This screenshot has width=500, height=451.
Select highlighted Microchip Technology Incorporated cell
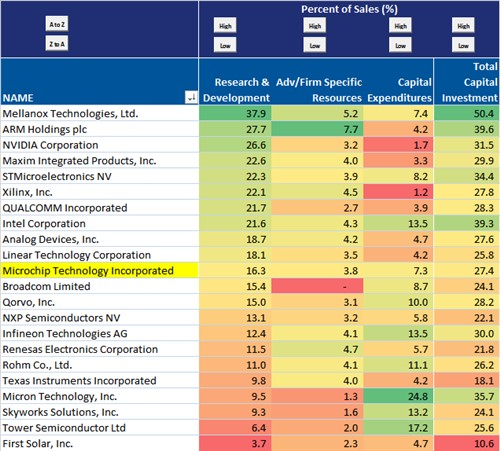[99, 270]
